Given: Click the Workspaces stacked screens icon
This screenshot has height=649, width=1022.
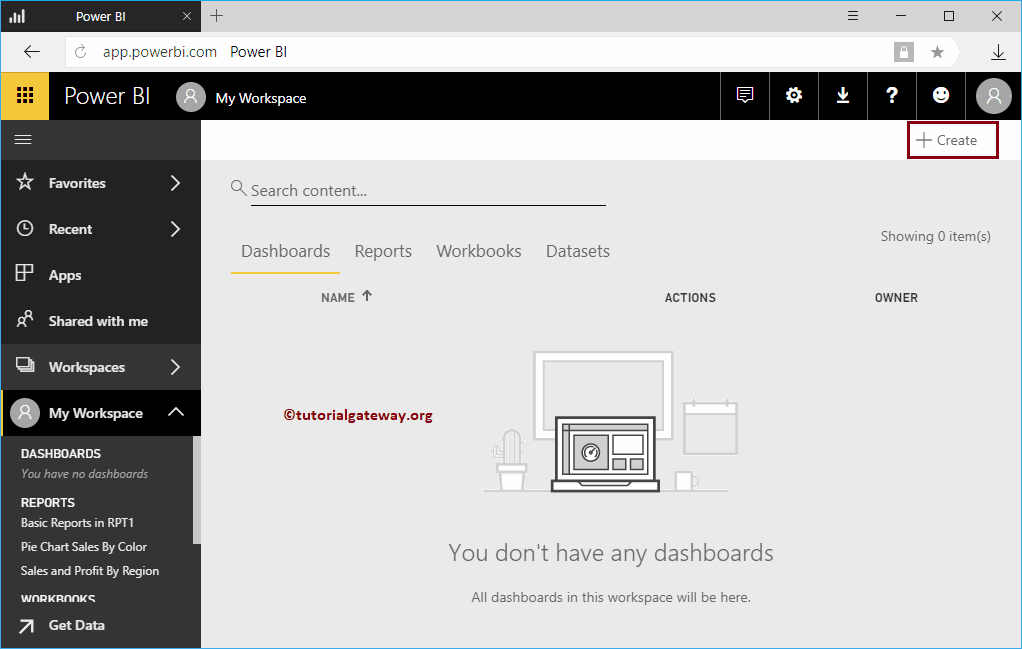Looking at the screenshot, I should (25, 365).
